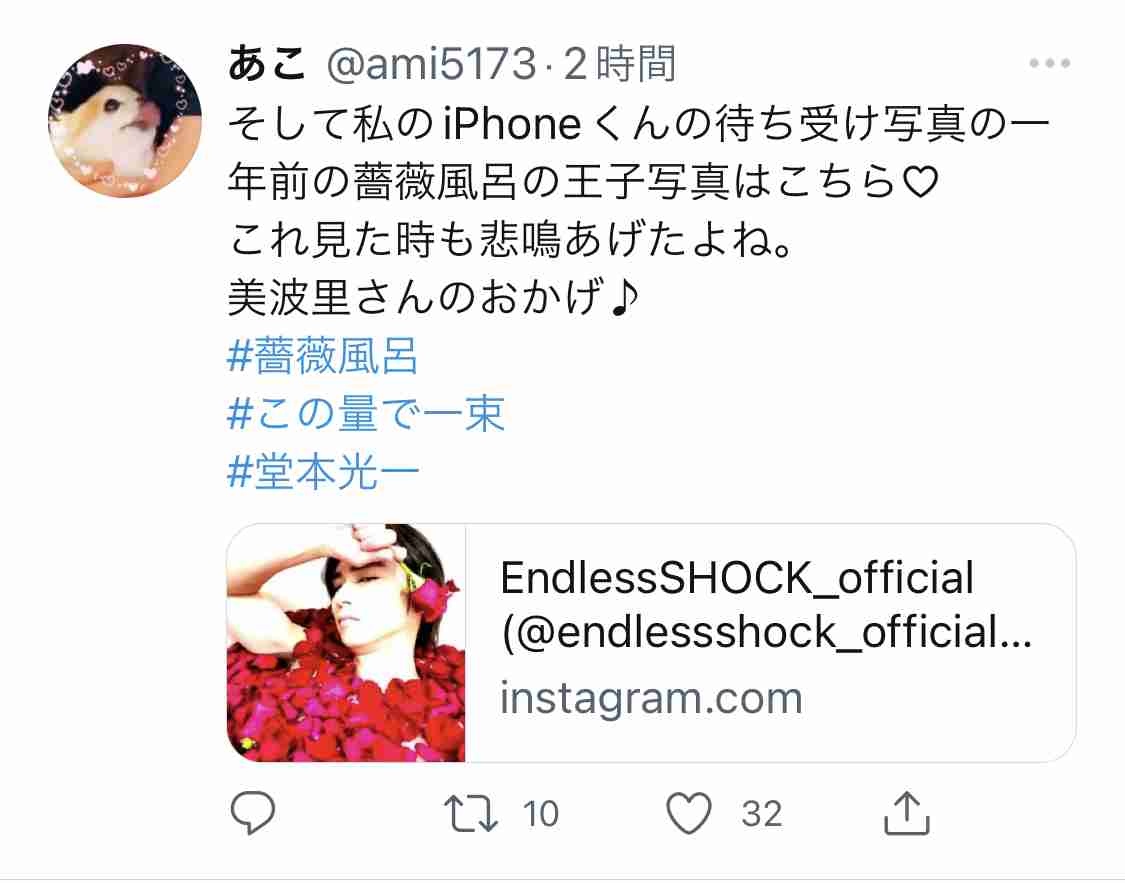
Task: Open the instagram.com domain link
Action: [651, 698]
